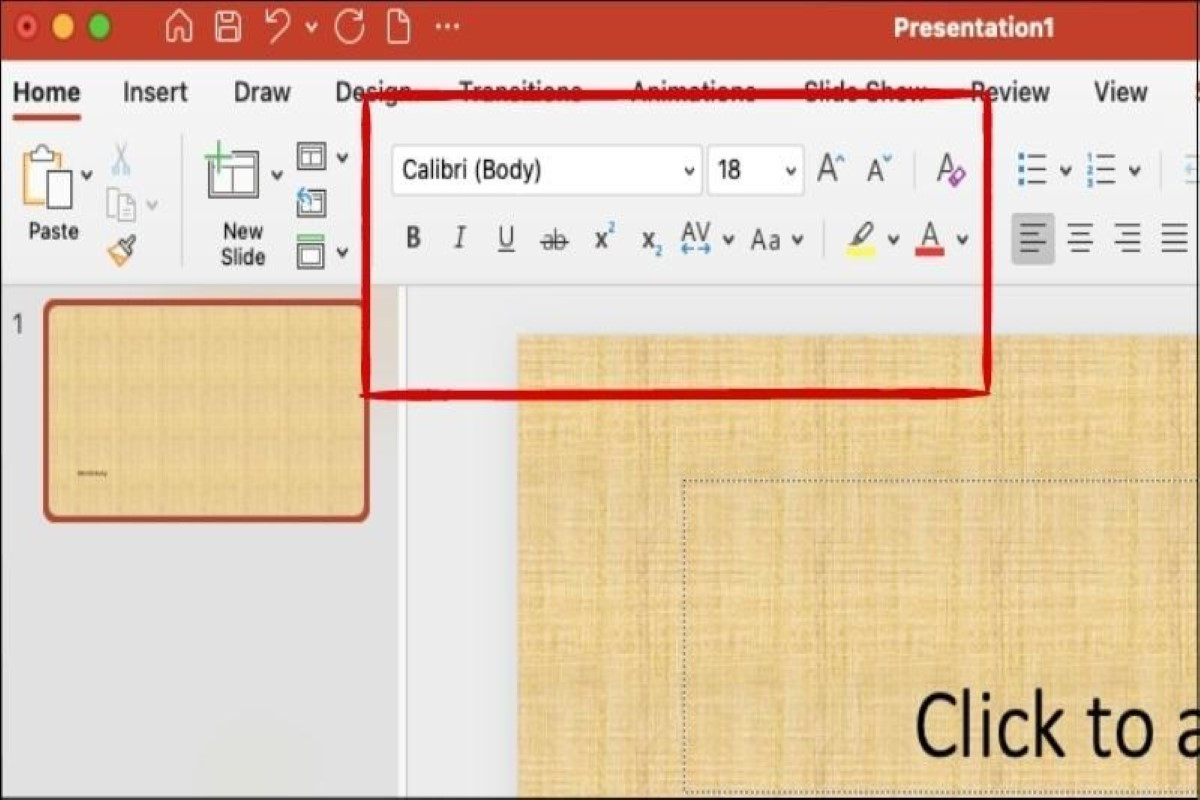Screen dimensions: 1200x800
Task: Toggle bold formatting
Action: [x=413, y=238]
